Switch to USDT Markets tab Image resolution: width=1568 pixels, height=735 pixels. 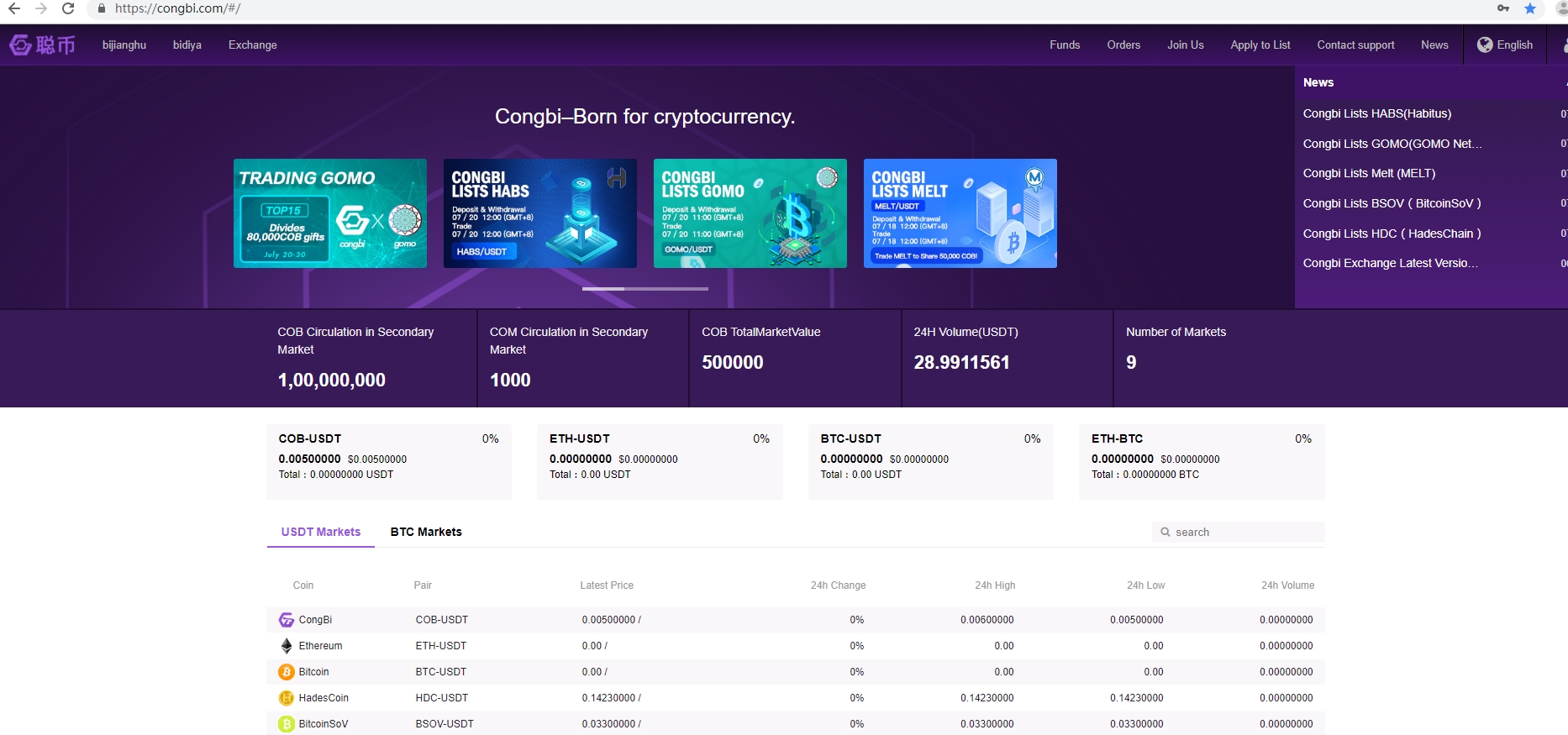[321, 532]
